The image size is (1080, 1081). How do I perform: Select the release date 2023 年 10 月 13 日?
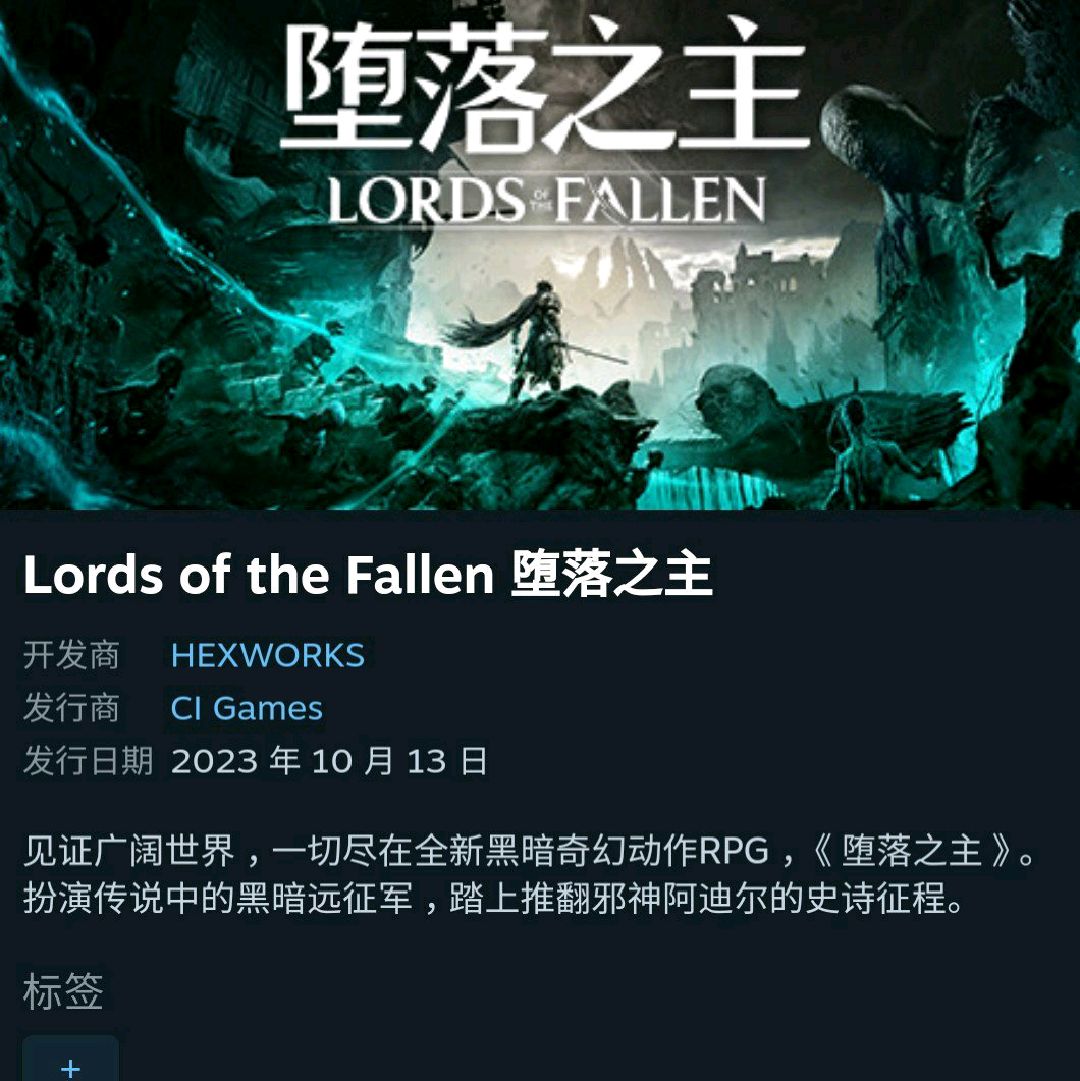click(x=329, y=761)
